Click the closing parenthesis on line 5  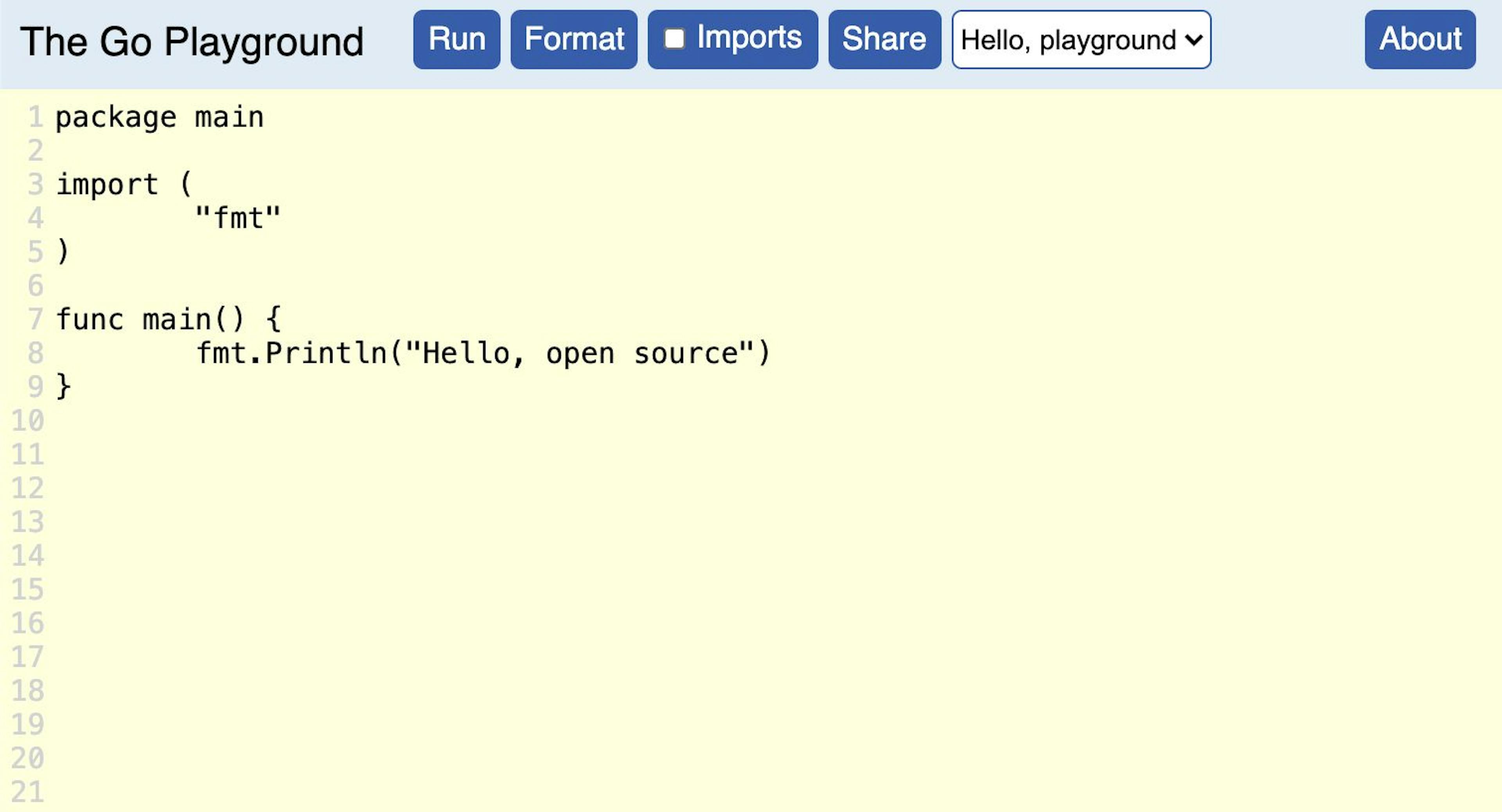point(63,252)
